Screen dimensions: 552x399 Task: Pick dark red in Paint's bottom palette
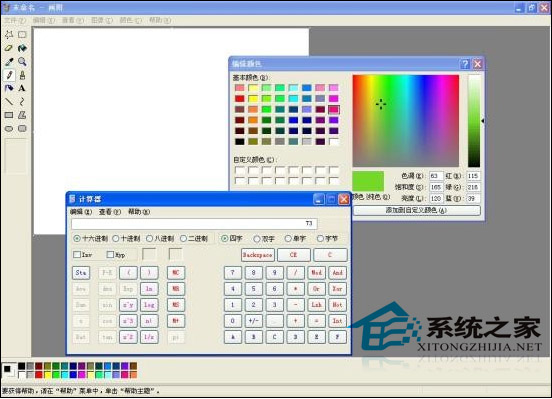(x=39, y=366)
